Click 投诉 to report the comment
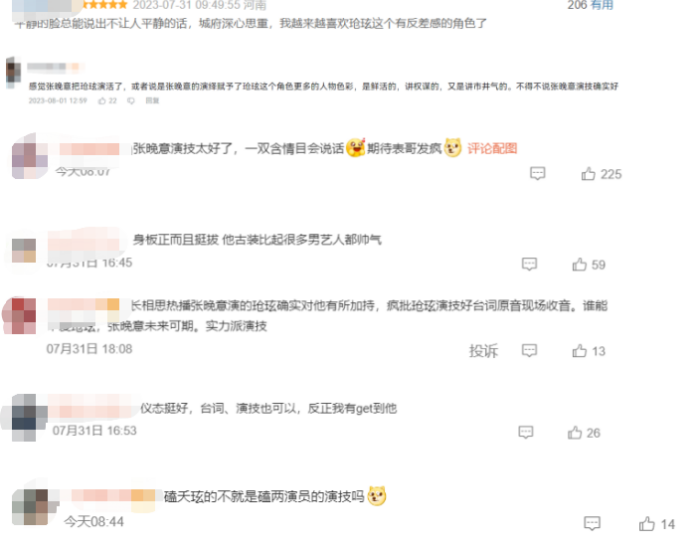This screenshot has width=692, height=548. point(483,351)
